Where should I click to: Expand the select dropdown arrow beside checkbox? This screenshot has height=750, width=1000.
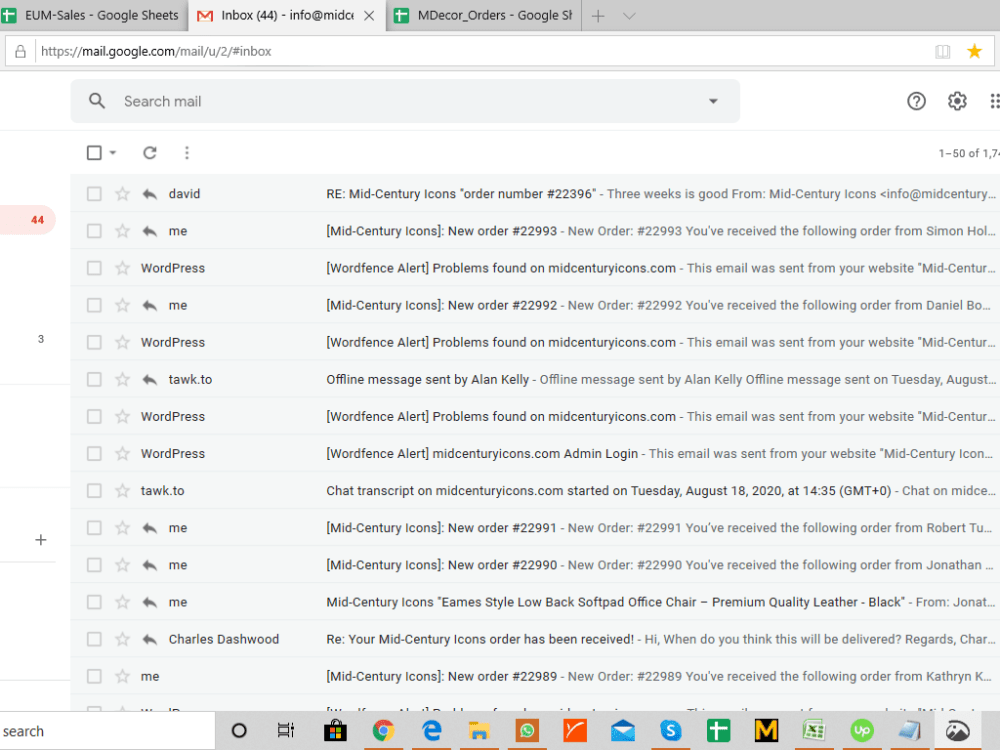pos(113,152)
